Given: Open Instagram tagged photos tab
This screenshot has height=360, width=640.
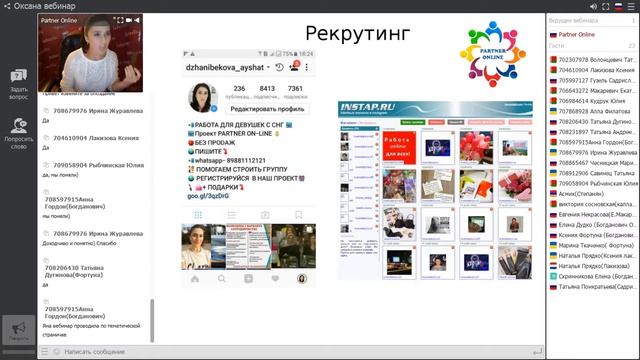Looking at the screenshot, I should coord(265,215).
